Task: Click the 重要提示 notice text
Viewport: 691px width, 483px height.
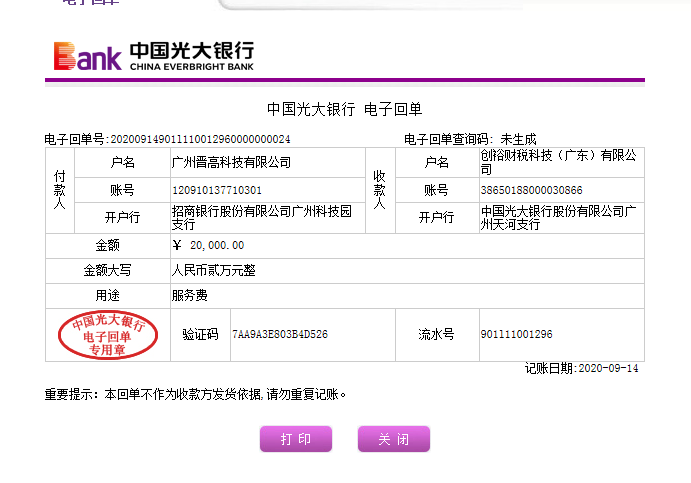Action: [195, 394]
